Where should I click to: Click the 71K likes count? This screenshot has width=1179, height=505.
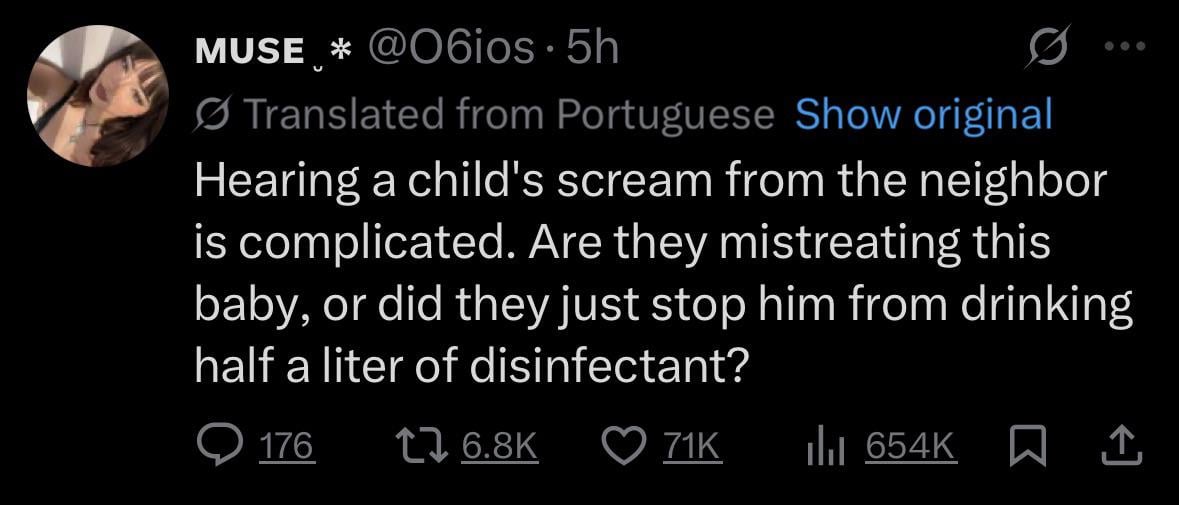pos(693,446)
